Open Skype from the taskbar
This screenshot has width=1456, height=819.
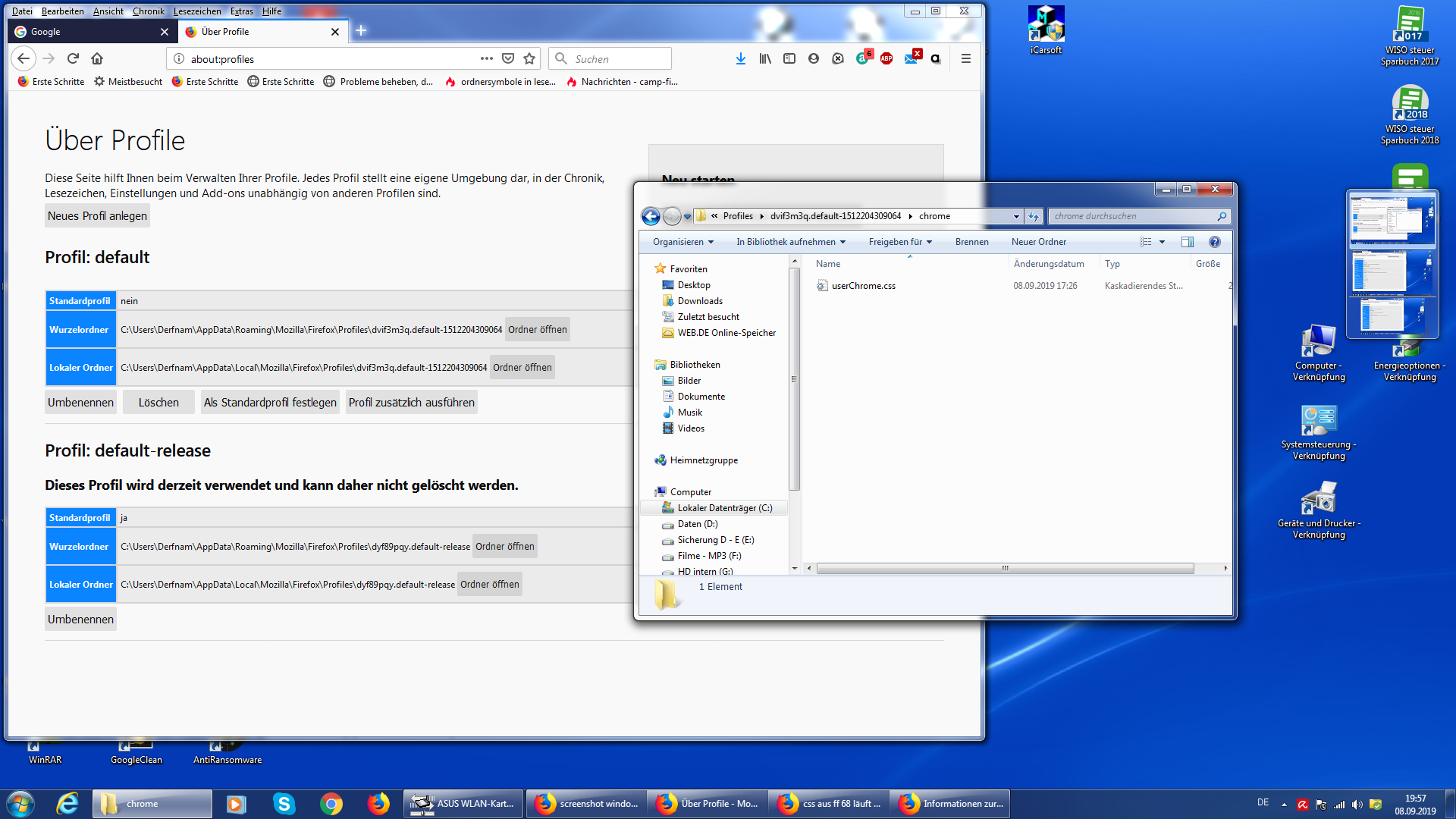[x=284, y=804]
